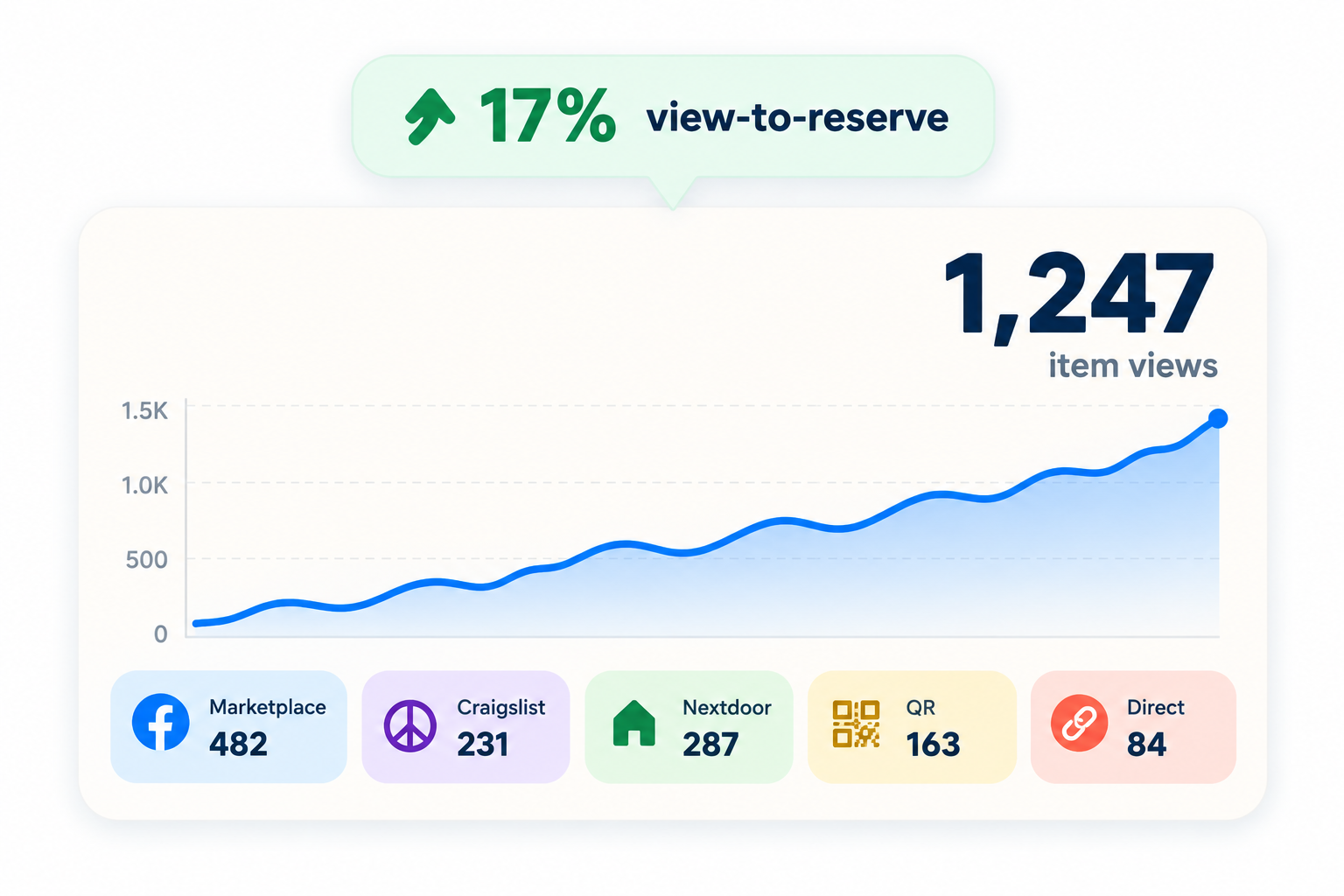Viewport: 1344px width, 896px height.
Task: Click the Nextdoor house icon
Action: click(634, 724)
